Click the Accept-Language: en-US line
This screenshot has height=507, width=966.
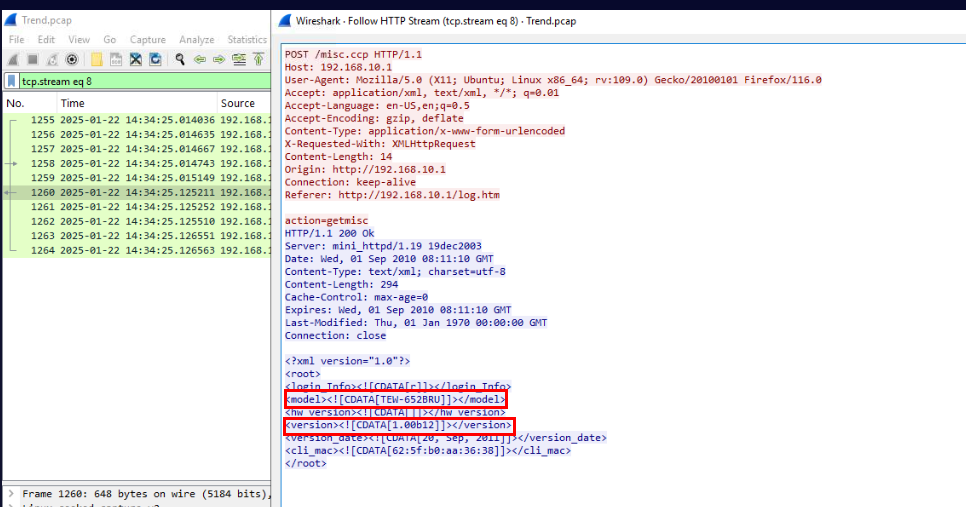click(377, 105)
